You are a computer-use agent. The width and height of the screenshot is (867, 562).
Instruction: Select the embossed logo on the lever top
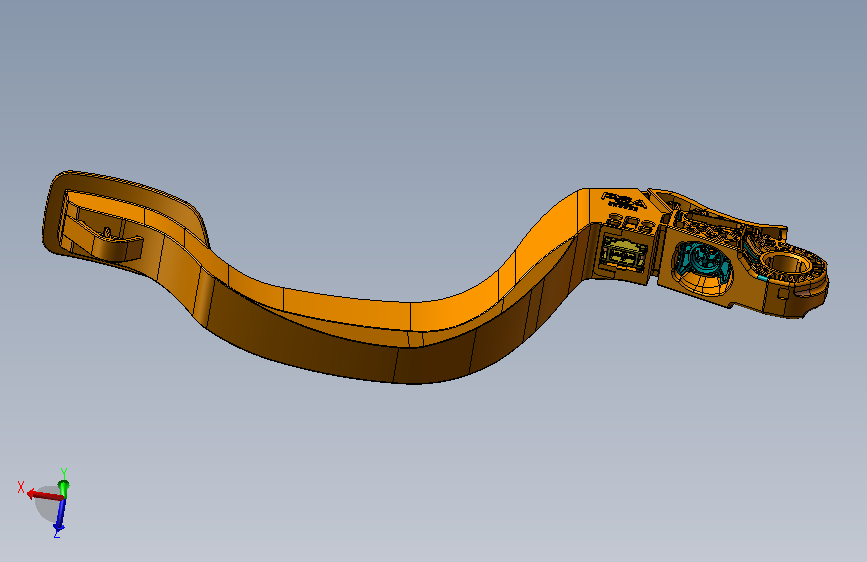click(x=625, y=201)
